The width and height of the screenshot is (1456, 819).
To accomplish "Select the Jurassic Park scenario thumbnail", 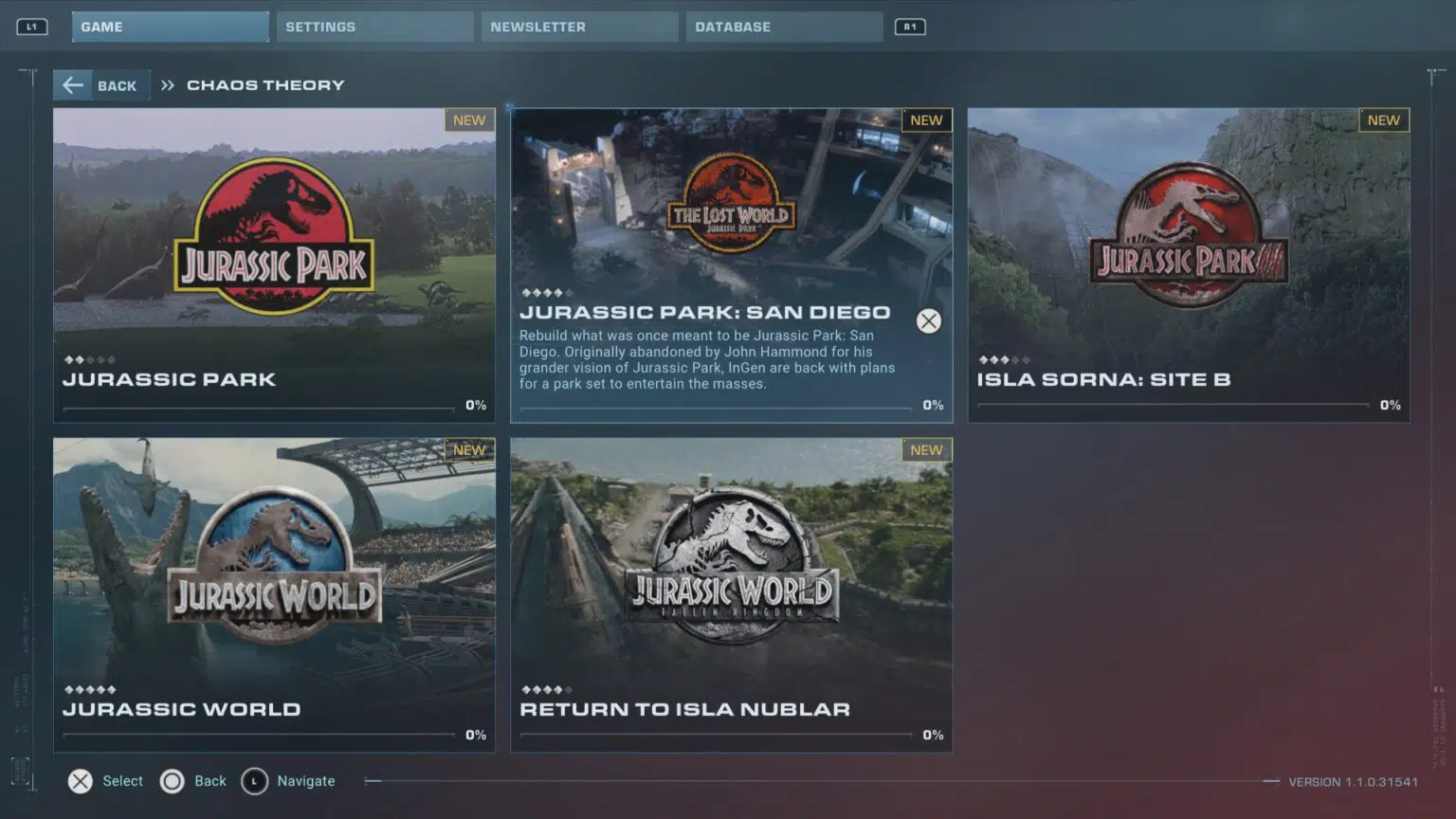I will coord(274,237).
